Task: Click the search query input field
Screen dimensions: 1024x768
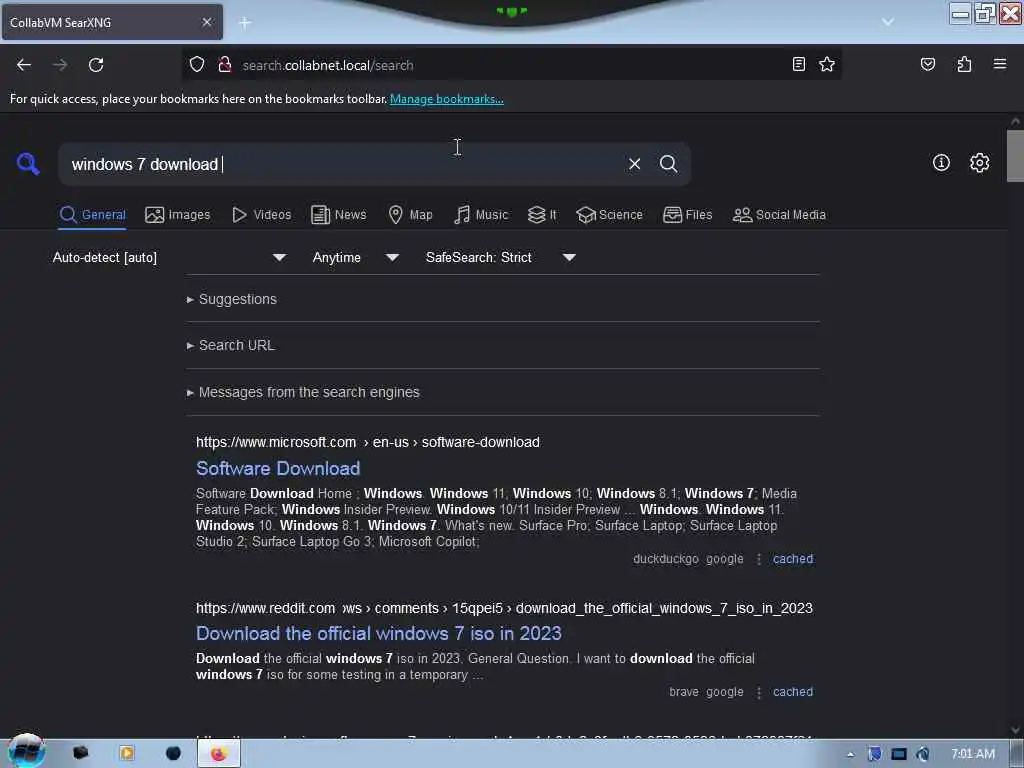Action: tap(340, 164)
